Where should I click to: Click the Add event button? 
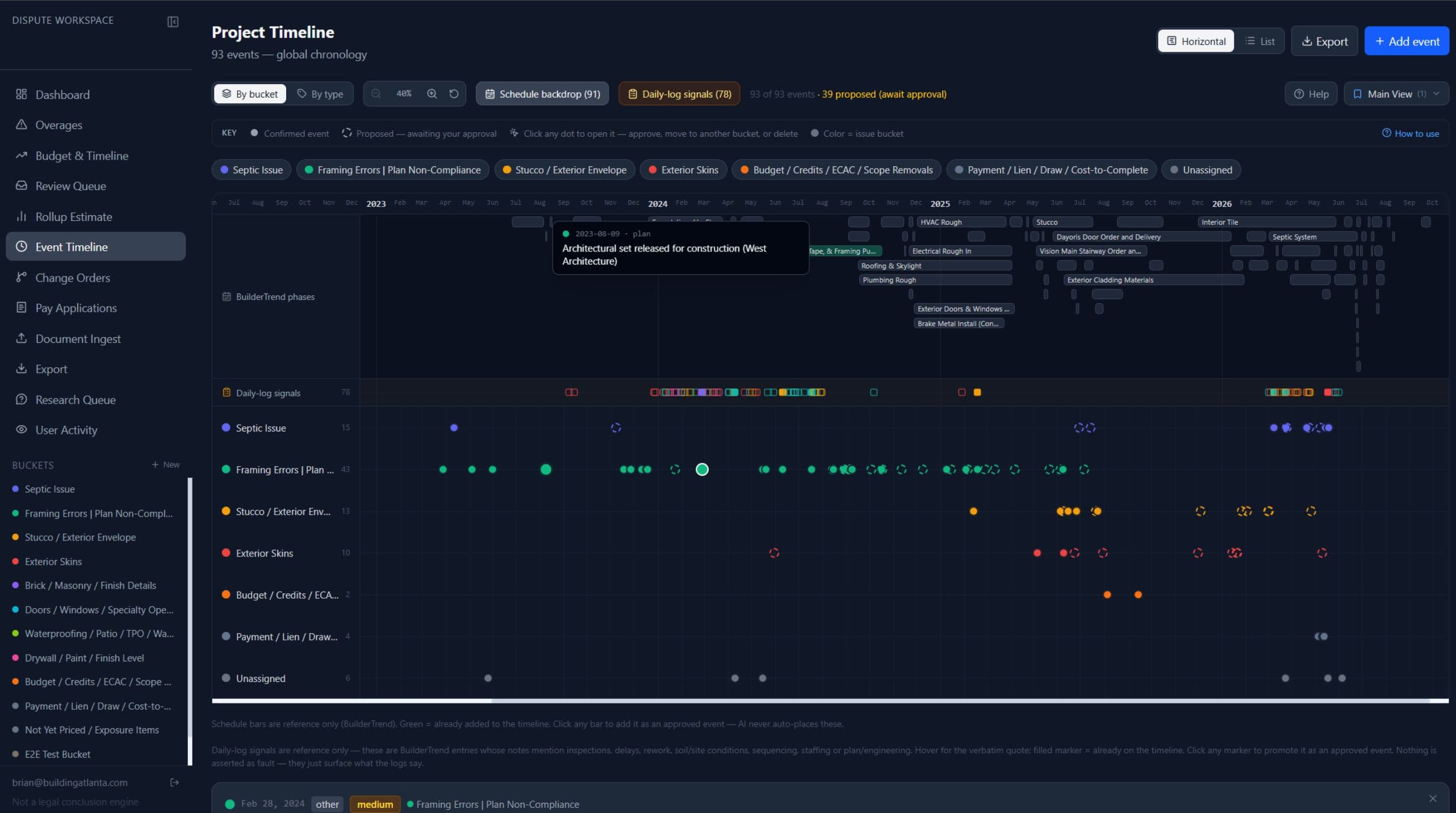[x=1407, y=41]
